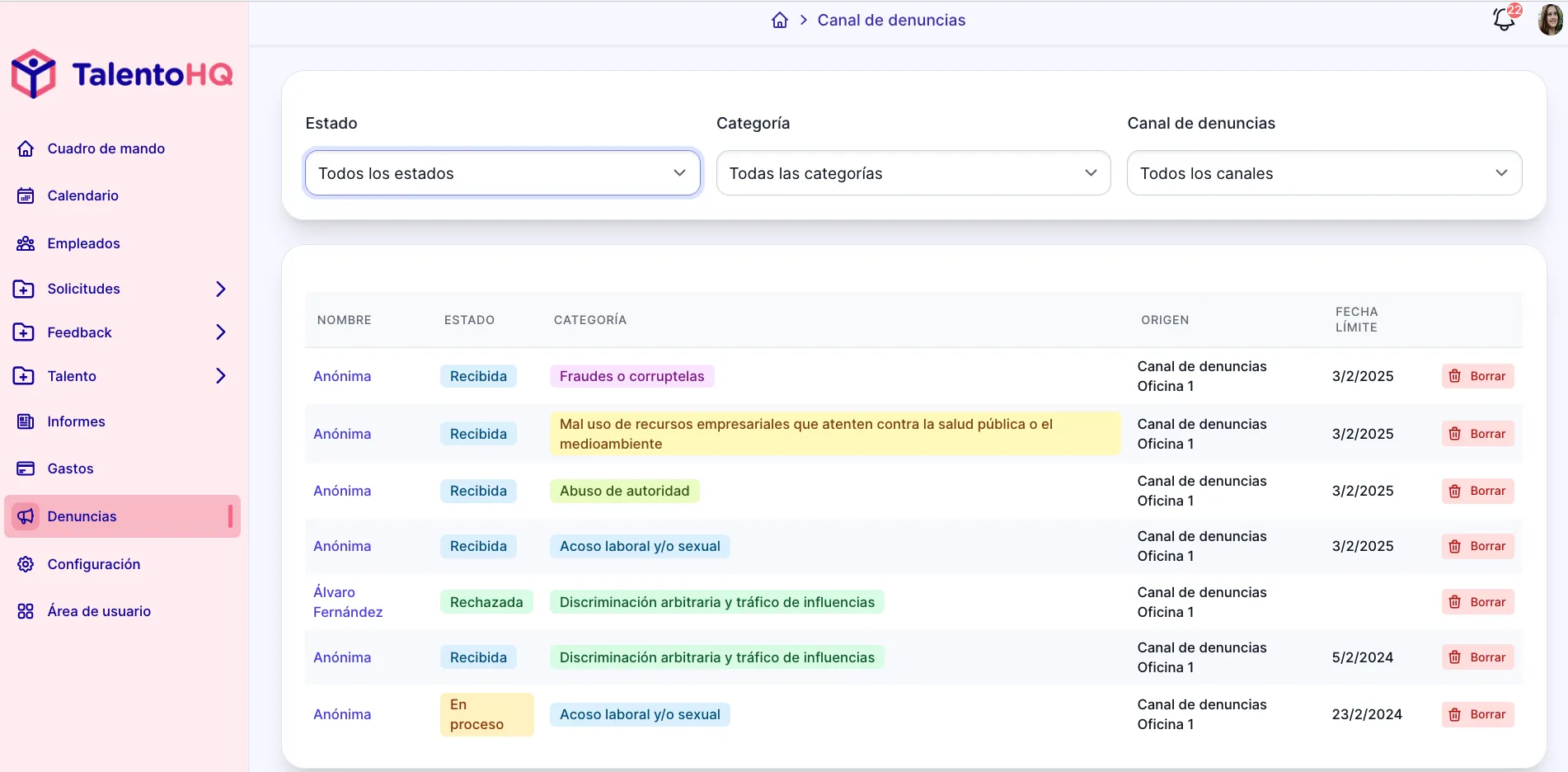
Task: Delete the Fraudes o corruptelas report
Action: tap(1477, 376)
